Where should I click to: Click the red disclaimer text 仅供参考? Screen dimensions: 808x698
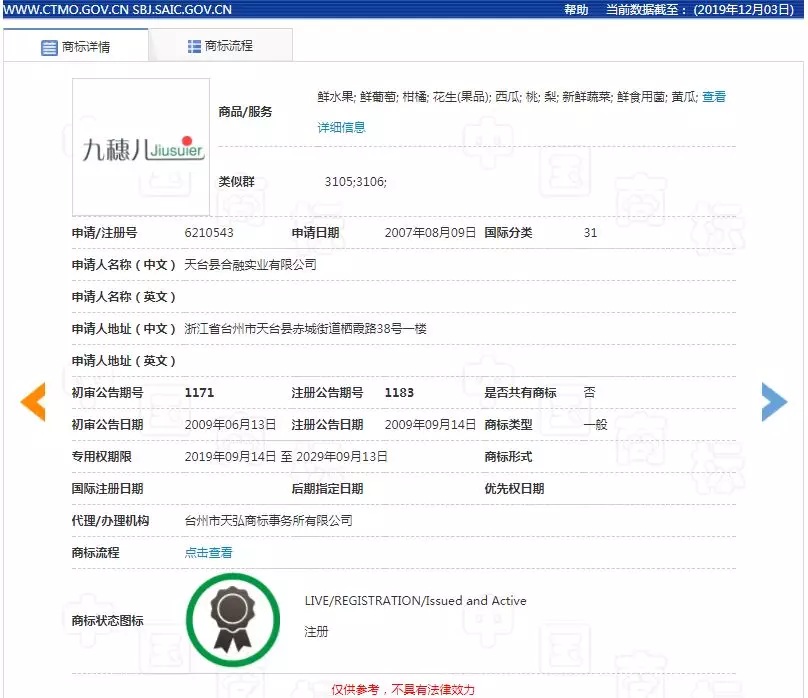(357, 689)
